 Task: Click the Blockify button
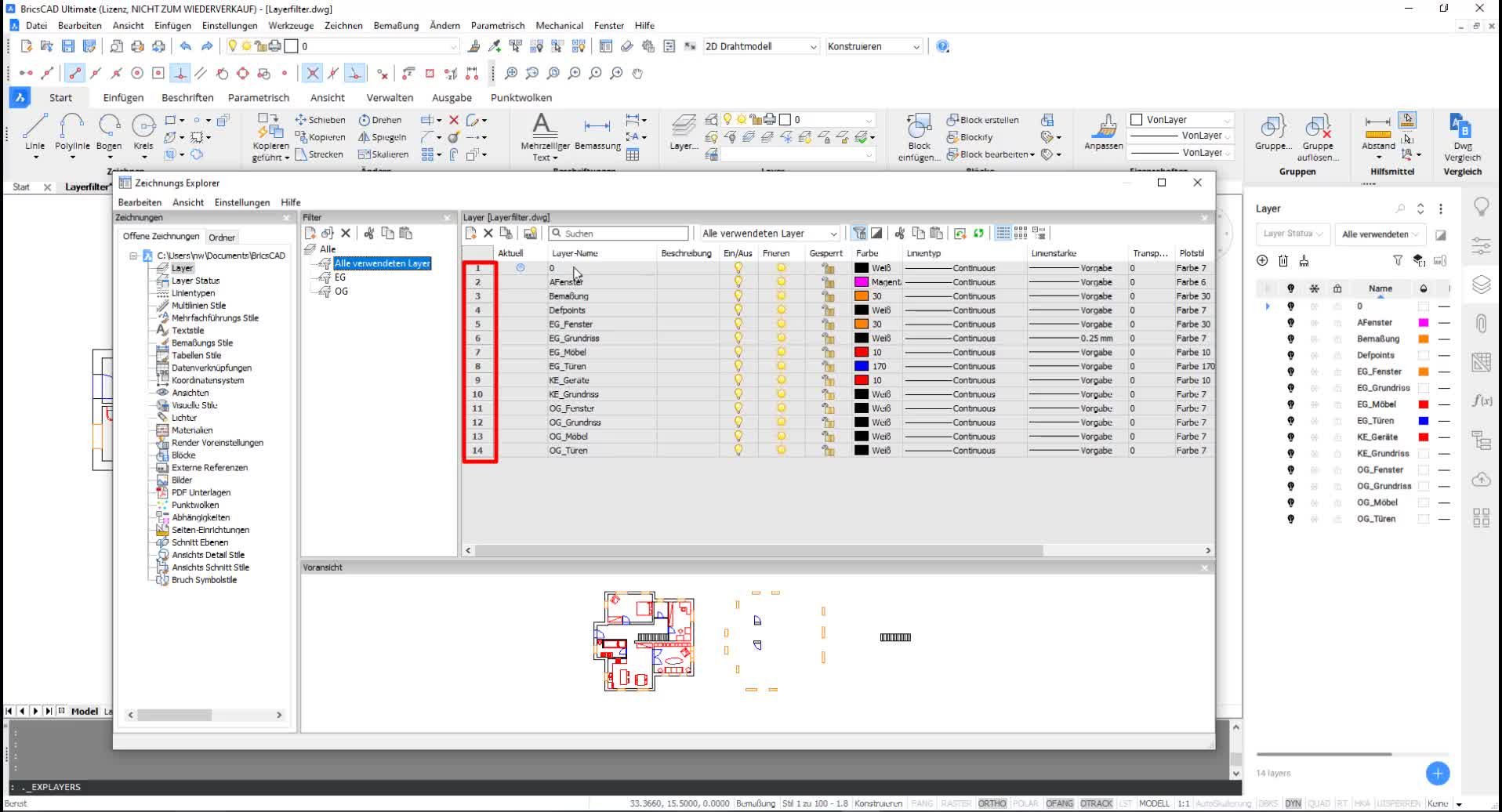point(970,137)
